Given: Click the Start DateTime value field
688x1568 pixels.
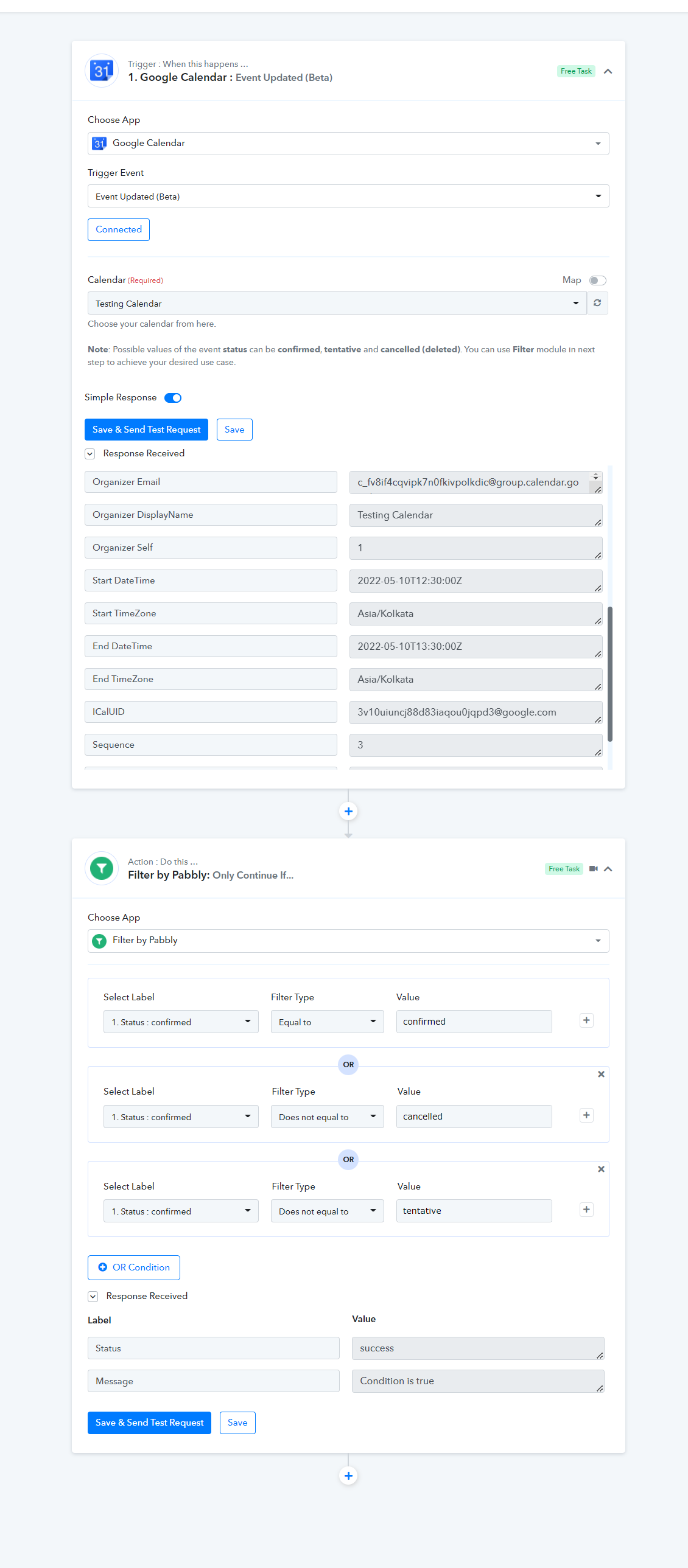Looking at the screenshot, I should click(x=476, y=580).
